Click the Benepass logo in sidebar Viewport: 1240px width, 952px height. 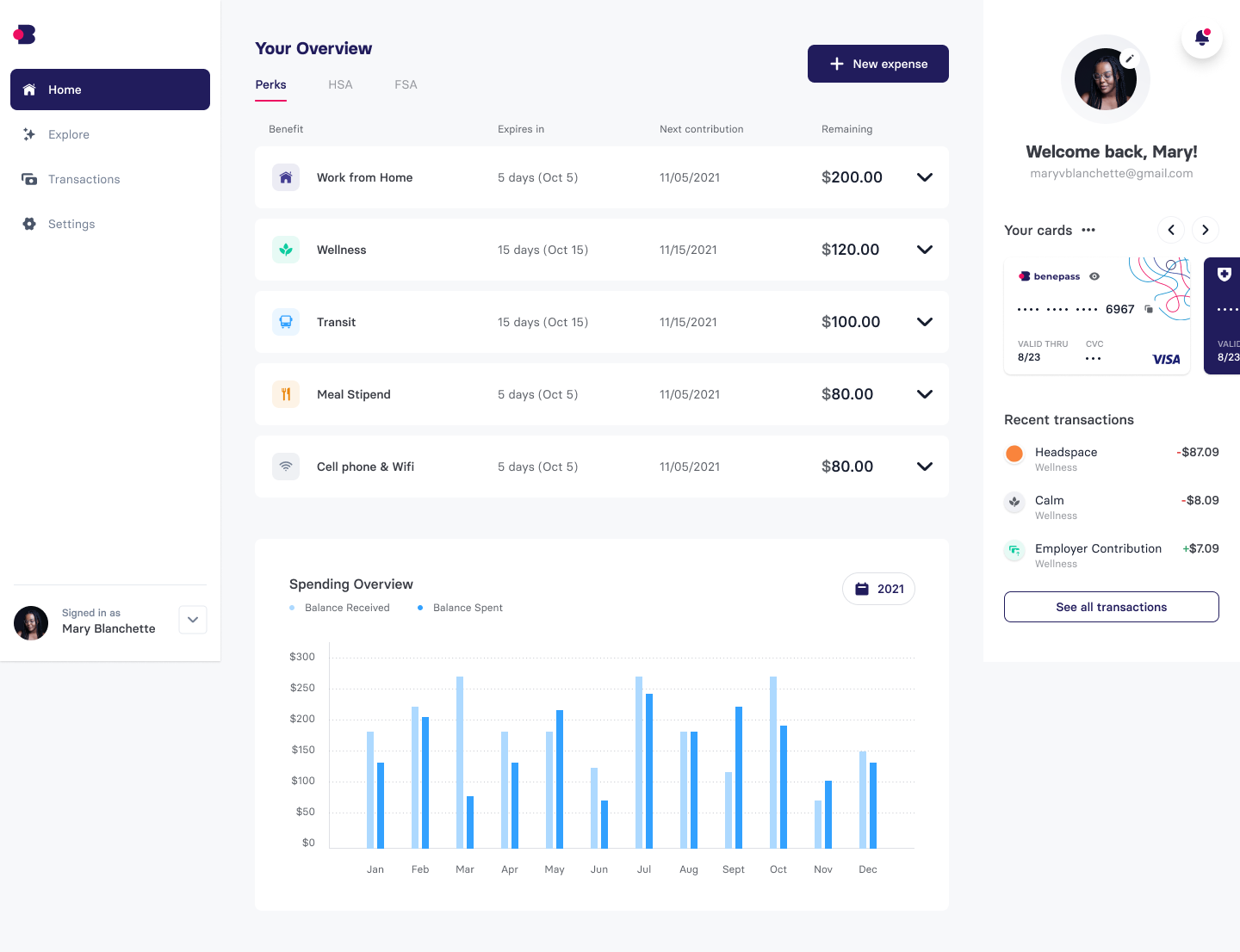pos(24,34)
